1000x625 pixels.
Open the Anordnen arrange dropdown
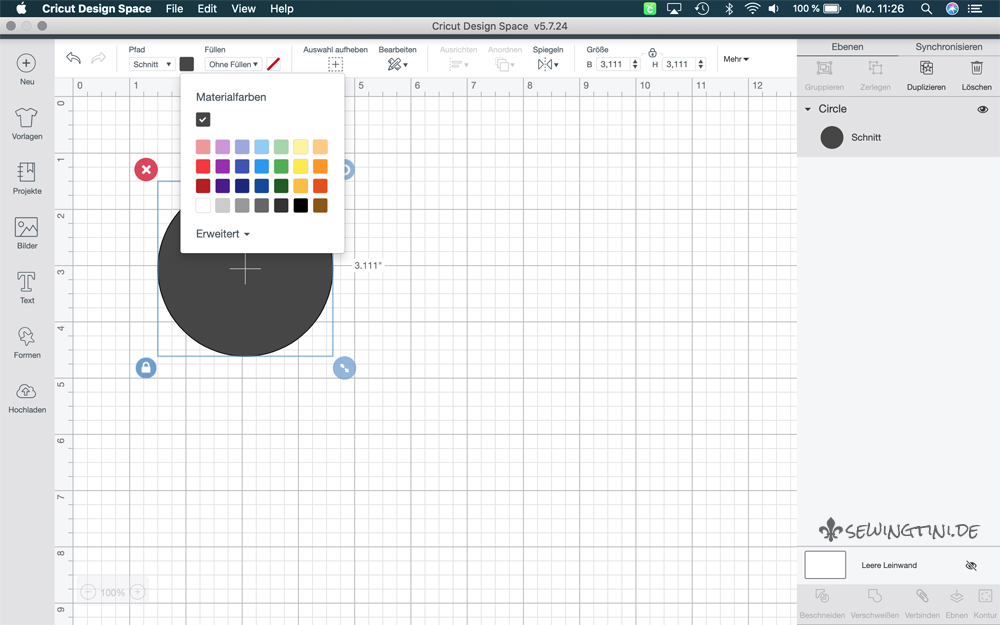coord(505,64)
